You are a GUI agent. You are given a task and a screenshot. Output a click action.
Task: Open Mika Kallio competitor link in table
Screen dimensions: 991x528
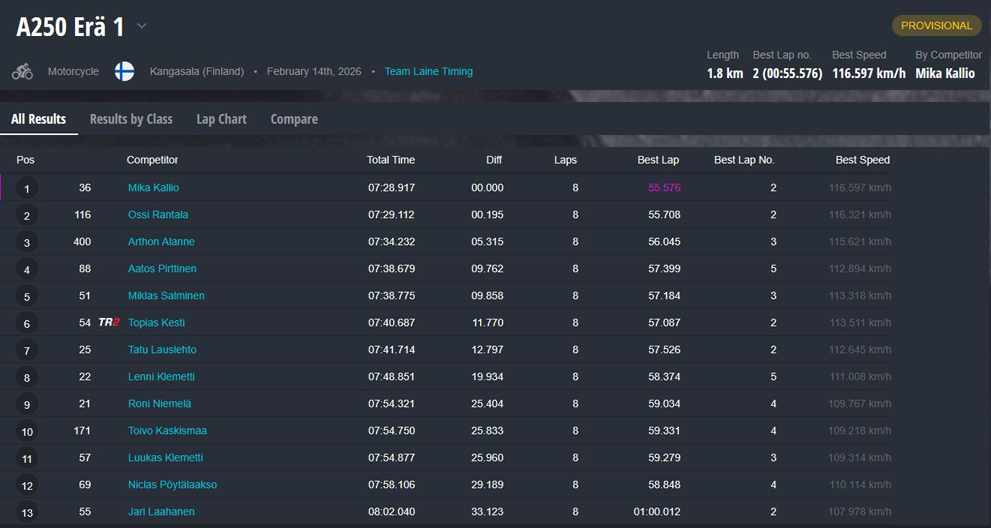[x=153, y=188]
